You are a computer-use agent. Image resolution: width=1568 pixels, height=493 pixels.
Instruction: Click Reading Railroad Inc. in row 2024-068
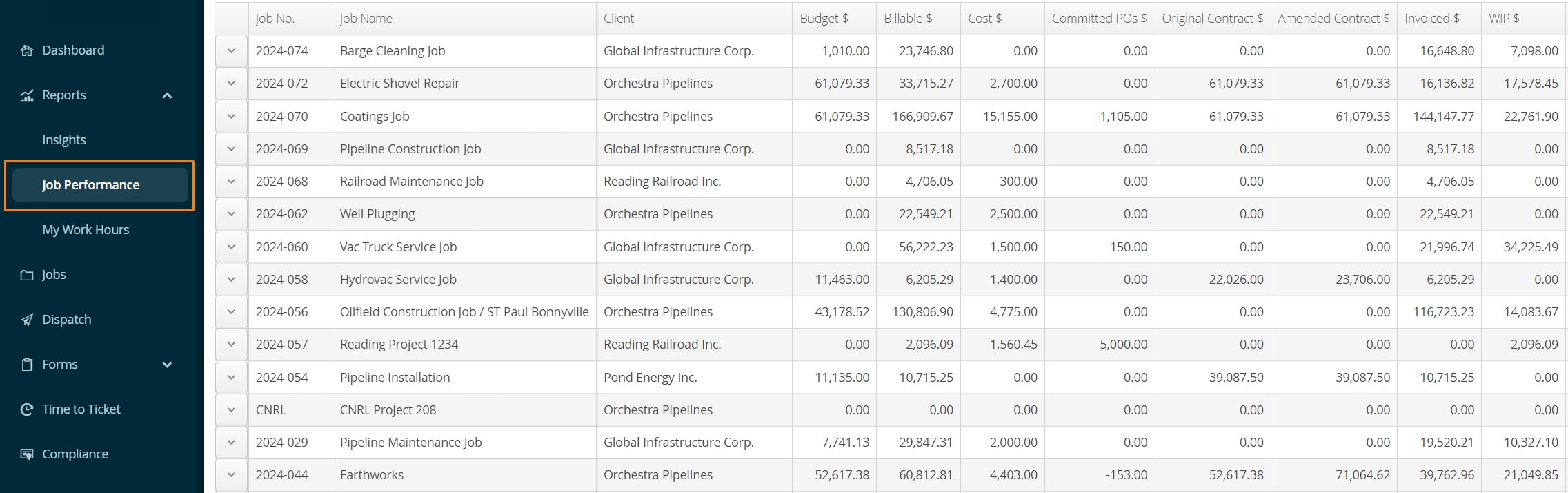click(x=662, y=182)
